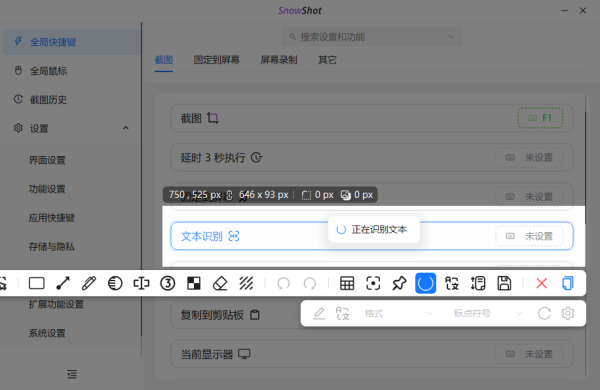Cancel the screenshot with red X
Image resolution: width=600 pixels, height=390 pixels.
[x=541, y=284]
